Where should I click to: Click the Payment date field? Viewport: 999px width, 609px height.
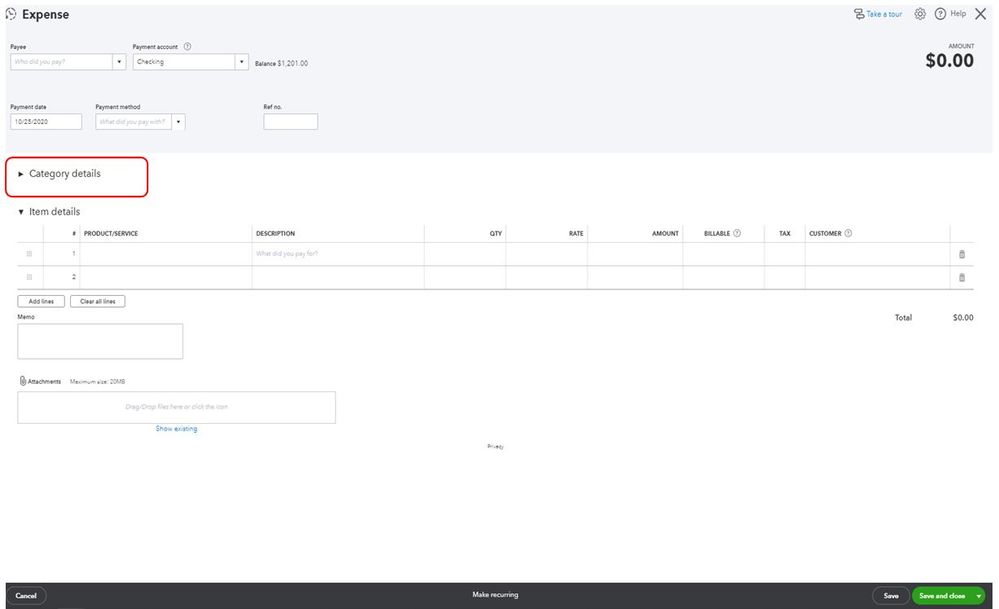click(x=46, y=122)
